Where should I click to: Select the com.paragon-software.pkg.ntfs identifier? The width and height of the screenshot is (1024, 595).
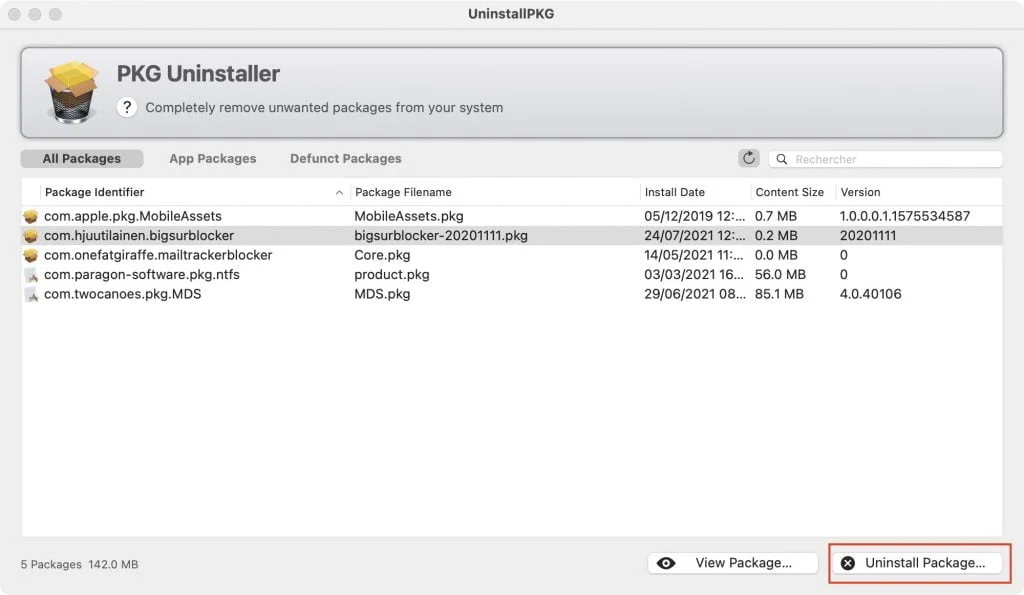tap(142, 275)
